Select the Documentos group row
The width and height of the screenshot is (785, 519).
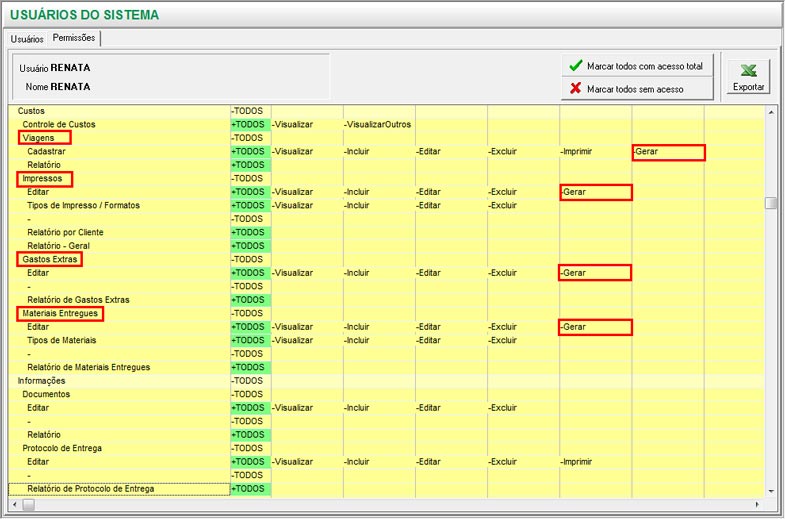(119, 395)
